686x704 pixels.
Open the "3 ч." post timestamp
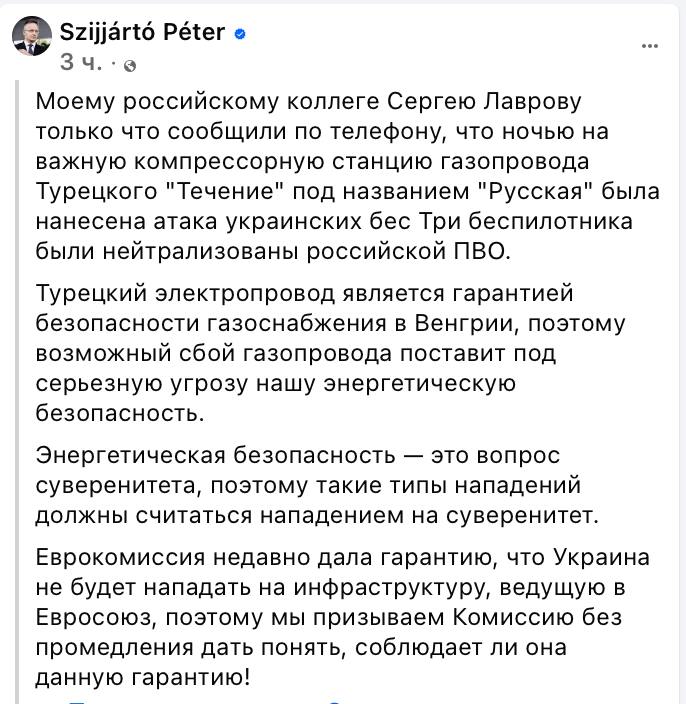click(x=78, y=62)
